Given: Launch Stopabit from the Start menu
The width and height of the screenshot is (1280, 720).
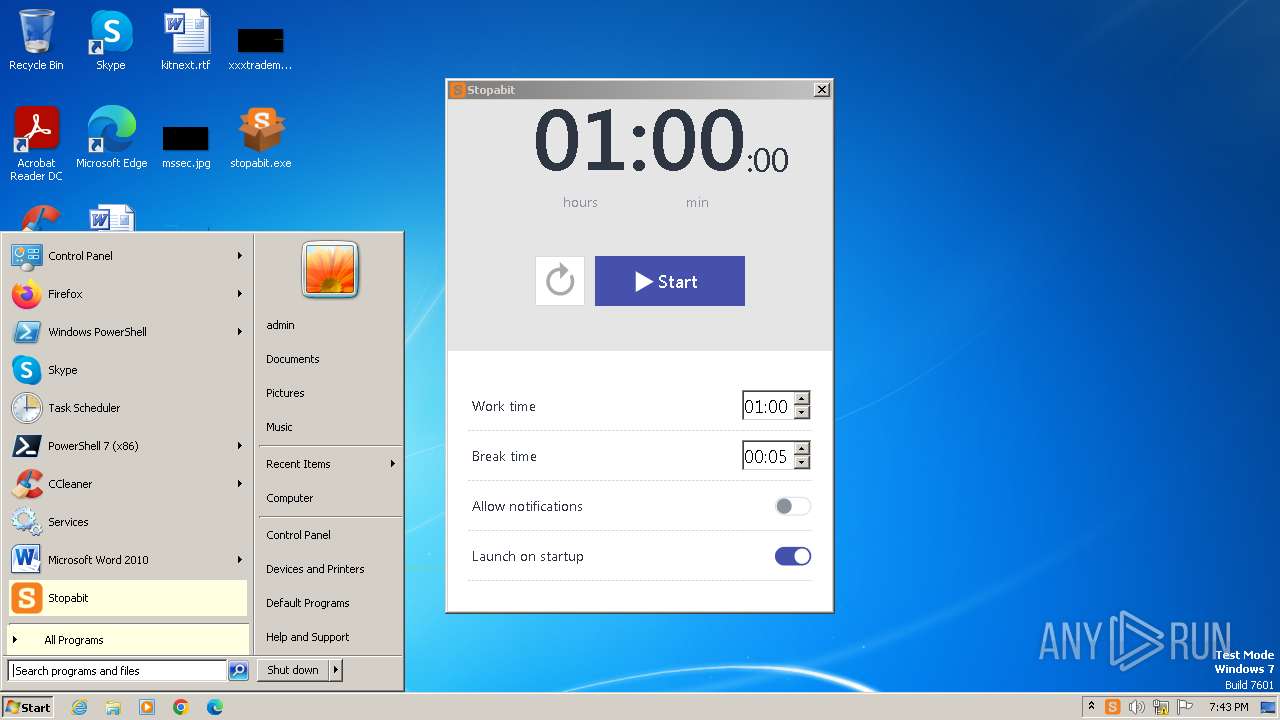Looking at the screenshot, I should pos(128,598).
